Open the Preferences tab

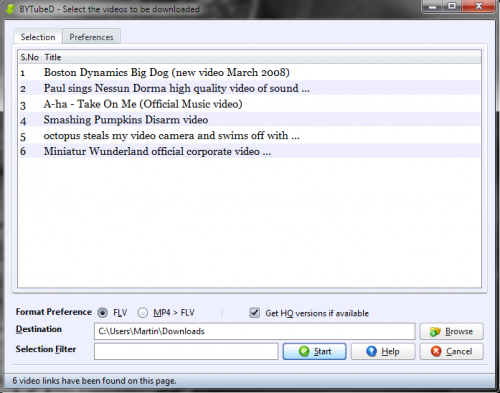pos(91,37)
